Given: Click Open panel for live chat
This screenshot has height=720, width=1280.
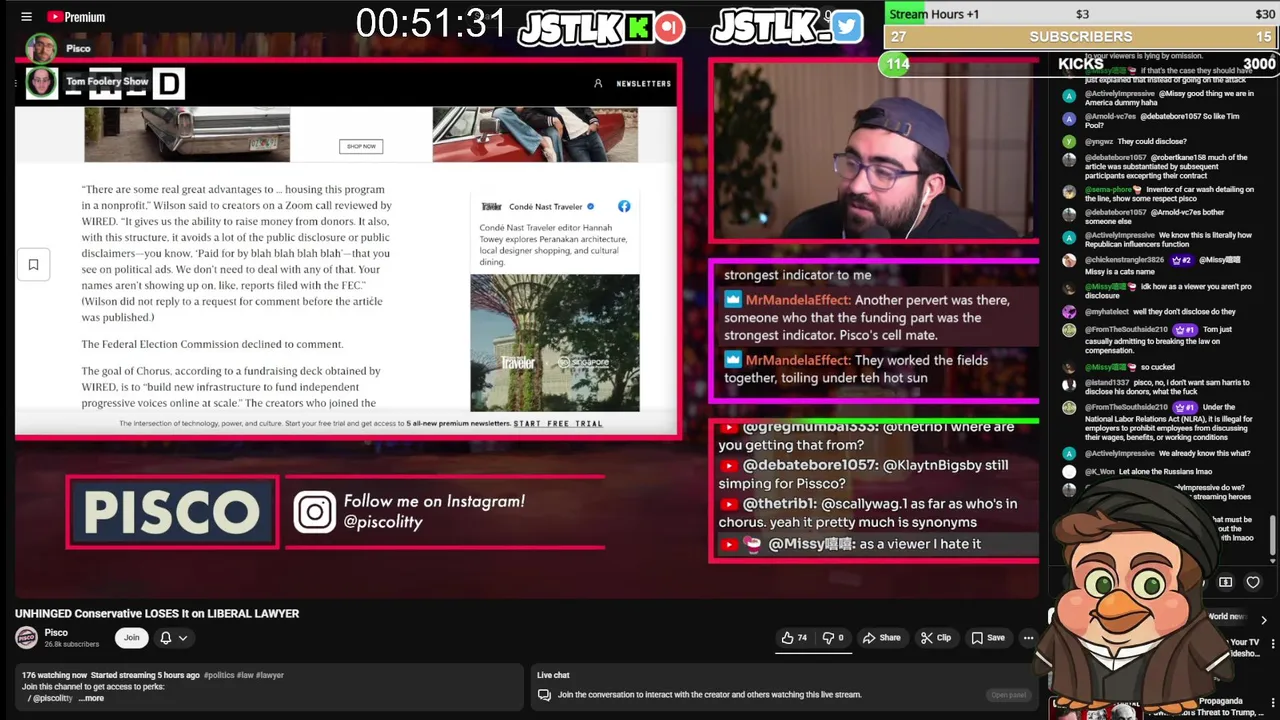Looking at the screenshot, I should [1008, 695].
